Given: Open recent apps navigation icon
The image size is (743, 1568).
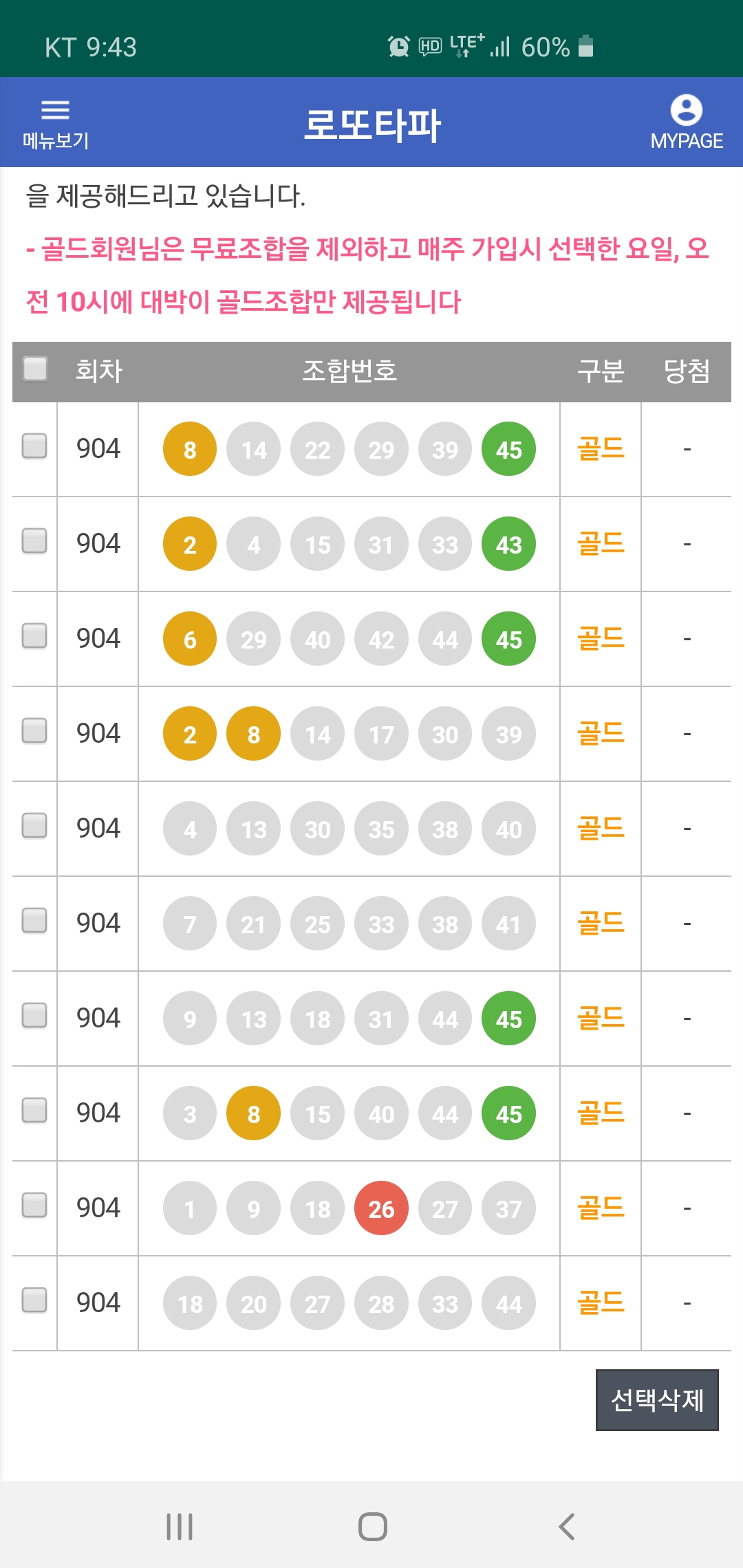Looking at the screenshot, I should 180,1526.
